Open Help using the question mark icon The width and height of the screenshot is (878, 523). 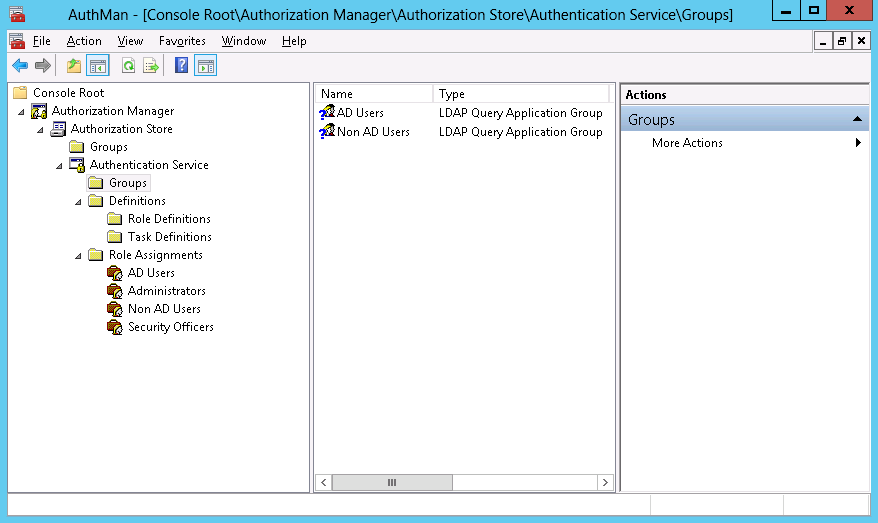pos(181,66)
